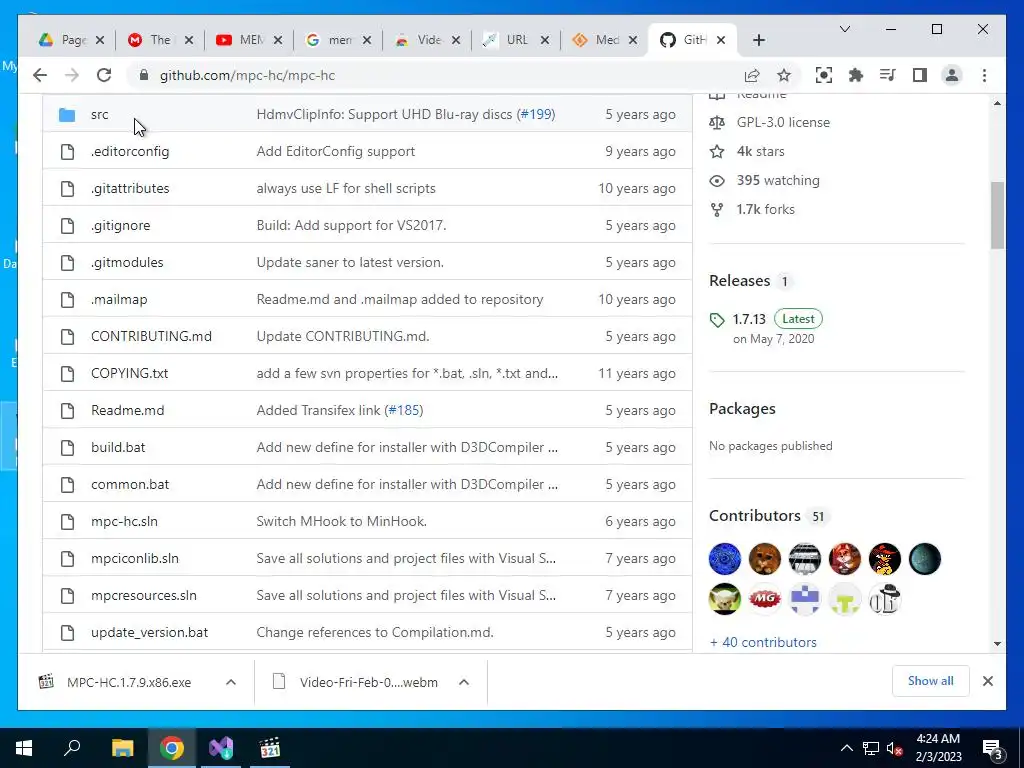Show the + 40 contributors list
Image resolution: width=1024 pixels, height=768 pixels.
pos(763,642)
